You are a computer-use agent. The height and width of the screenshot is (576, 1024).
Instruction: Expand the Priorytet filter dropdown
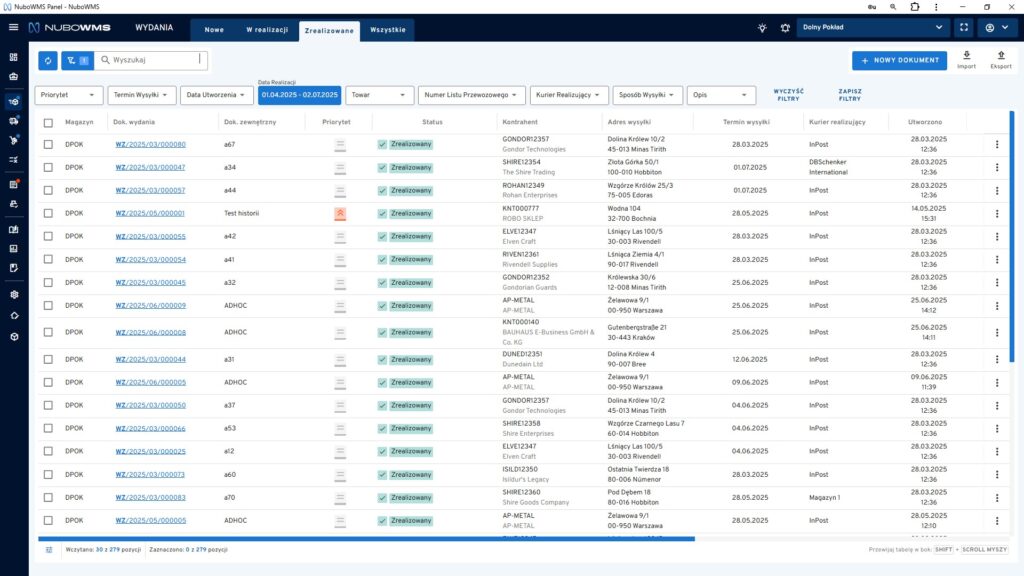pyautogui.click(x=69, y=95)
